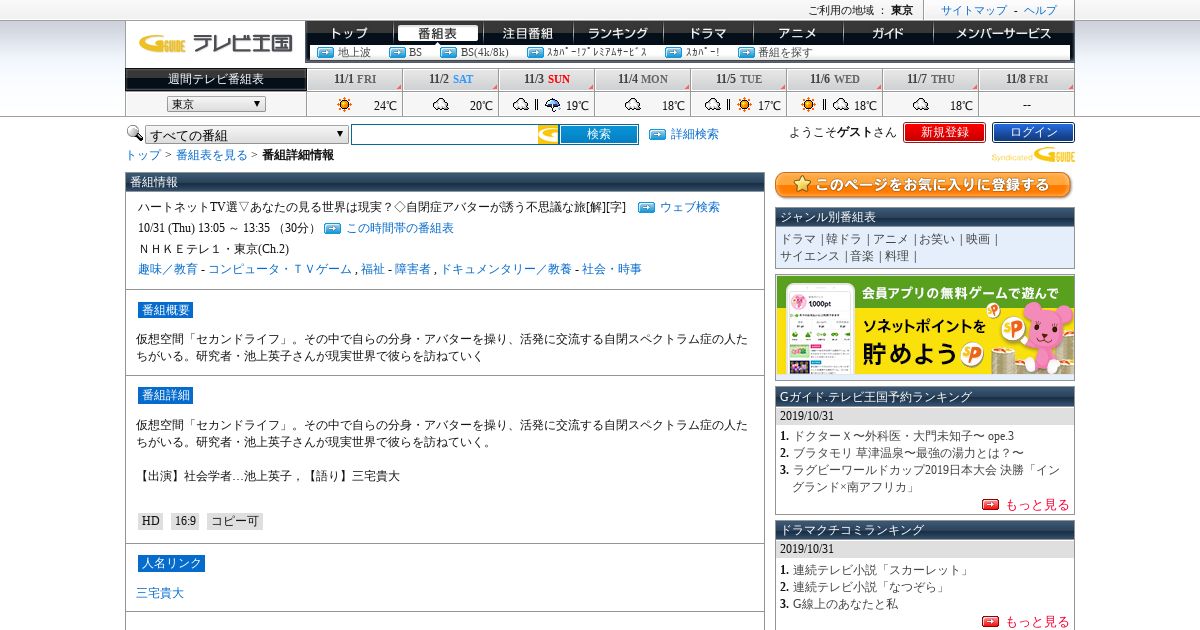Open ドクターX ranking entry
Screen dimensions: 1200x630
pos(903,436)
